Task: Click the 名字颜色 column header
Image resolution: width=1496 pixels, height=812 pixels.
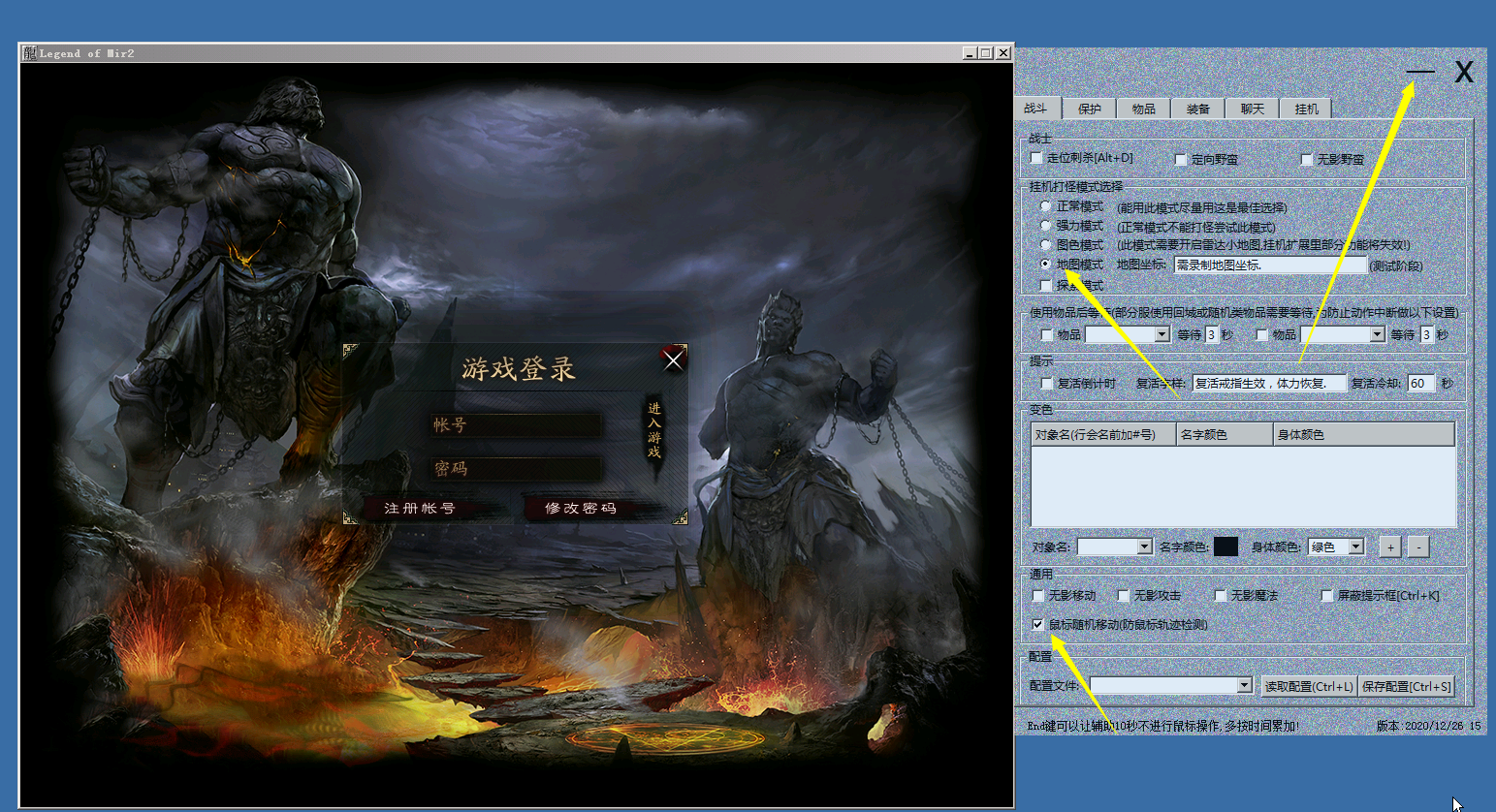Action: [x=1225, y=434]
